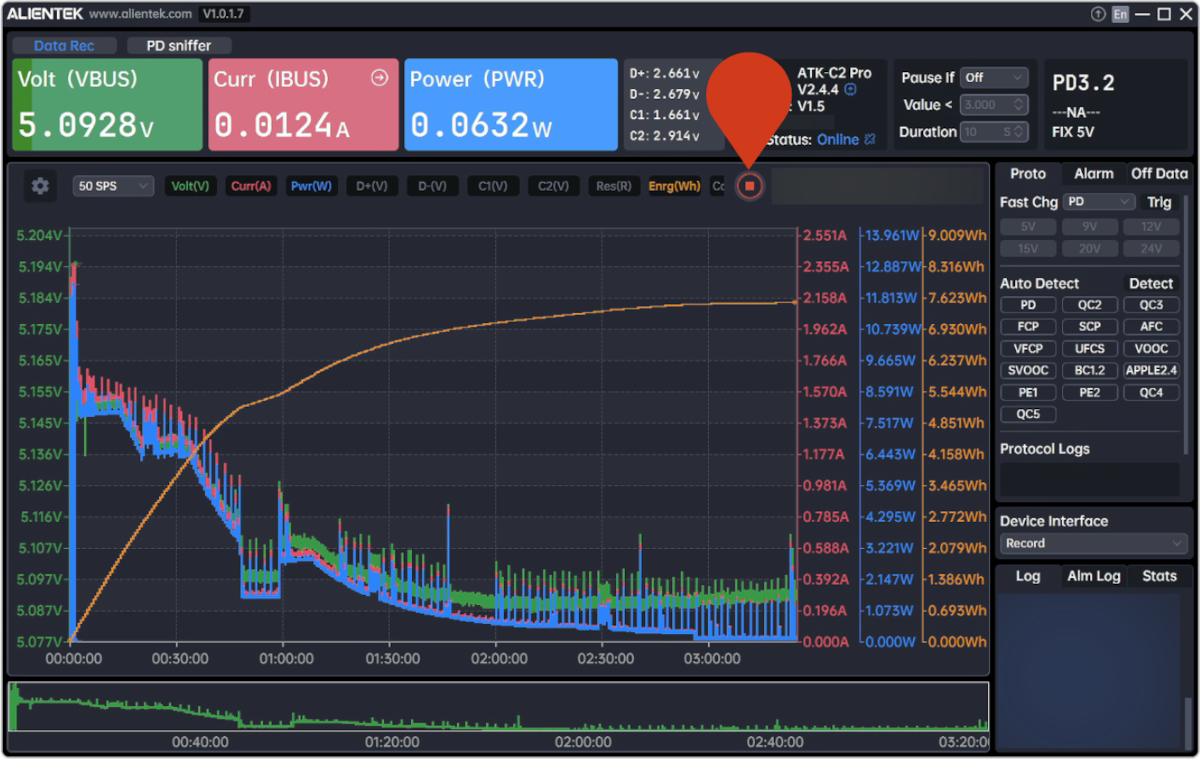Toggle the Enrg(Wh) chart series
This screenshot has height=759, width=1200.
pyautogui.click(x=674, y=186)
